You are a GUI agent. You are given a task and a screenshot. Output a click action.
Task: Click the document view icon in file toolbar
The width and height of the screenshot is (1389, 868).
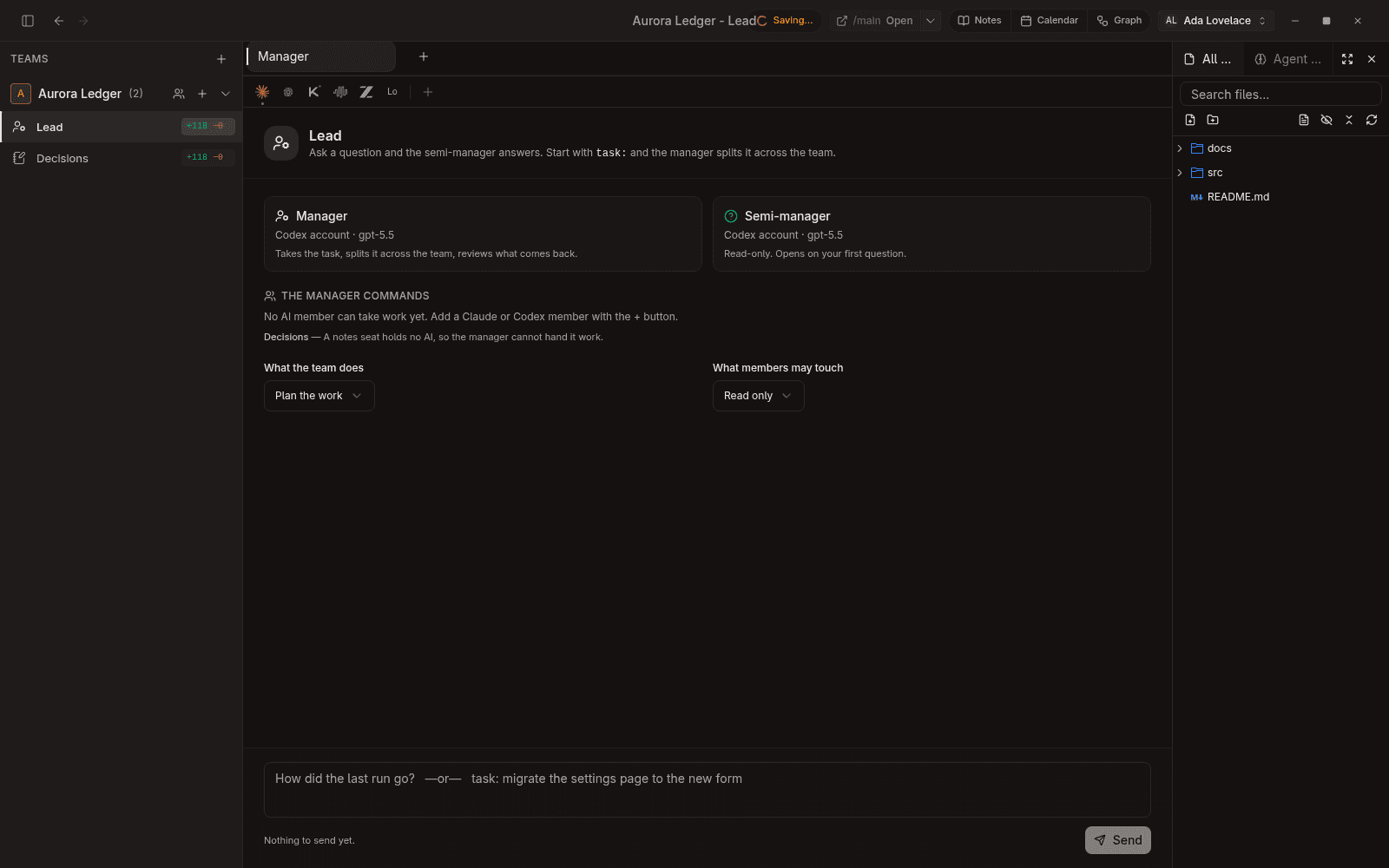point(1304,120)
